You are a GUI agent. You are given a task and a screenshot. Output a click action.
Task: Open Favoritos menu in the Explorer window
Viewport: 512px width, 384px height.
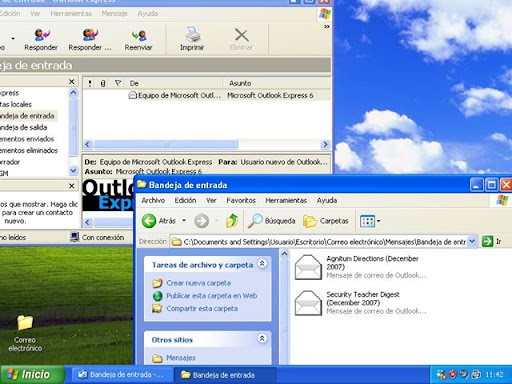pos(241,200)
